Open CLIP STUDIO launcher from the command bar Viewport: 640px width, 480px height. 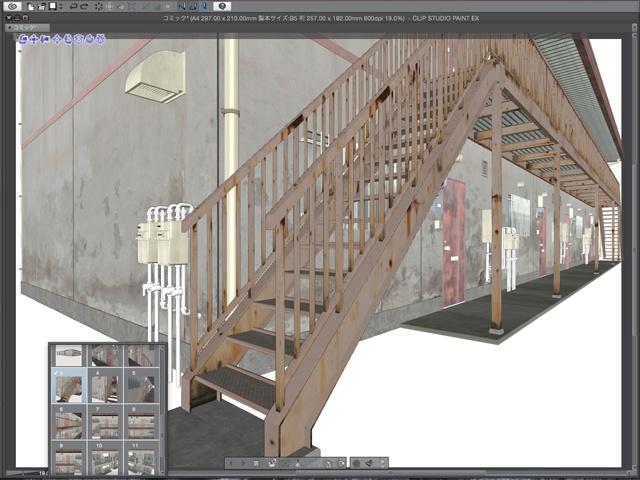(x=12, y=6)
